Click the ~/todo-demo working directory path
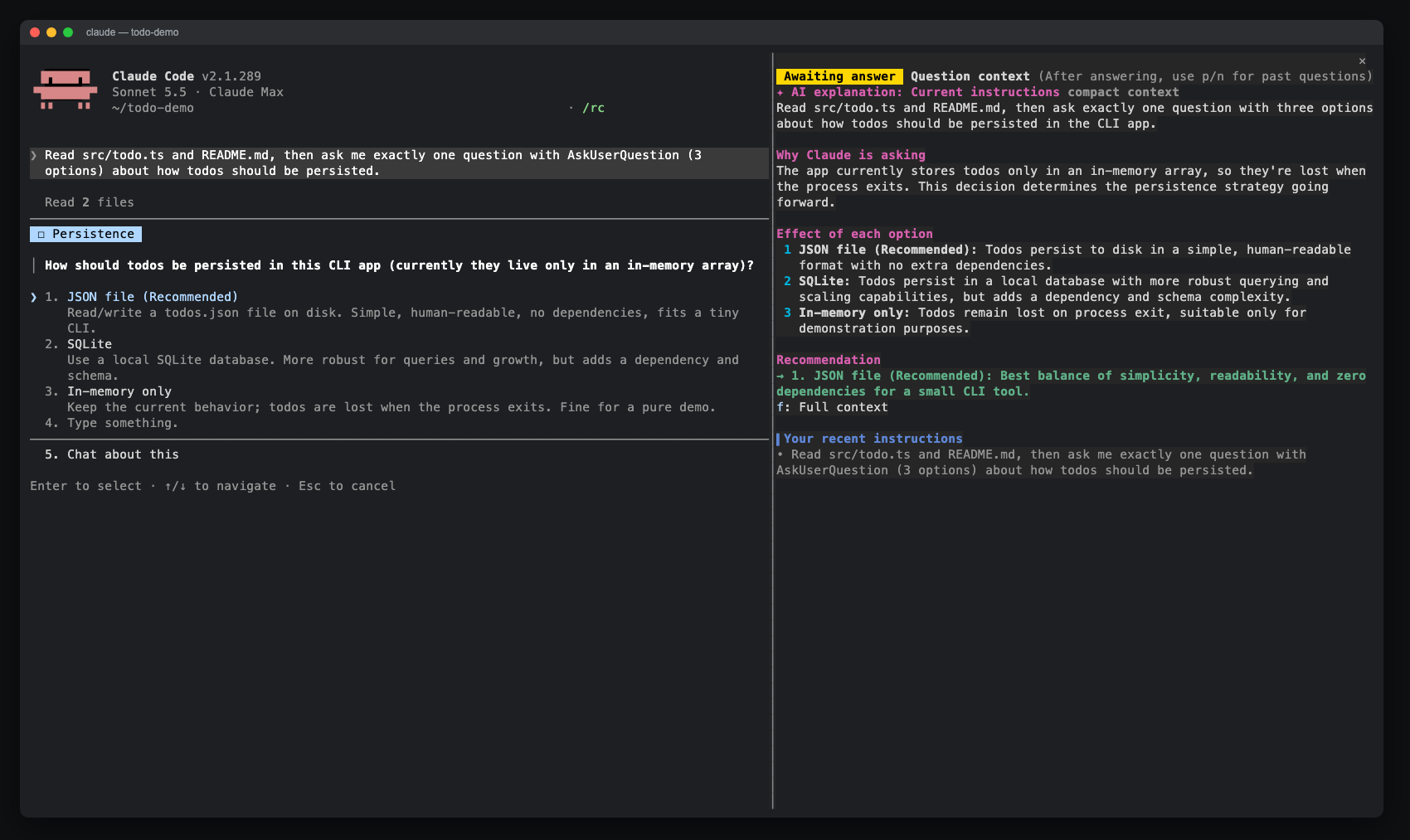 153,108
